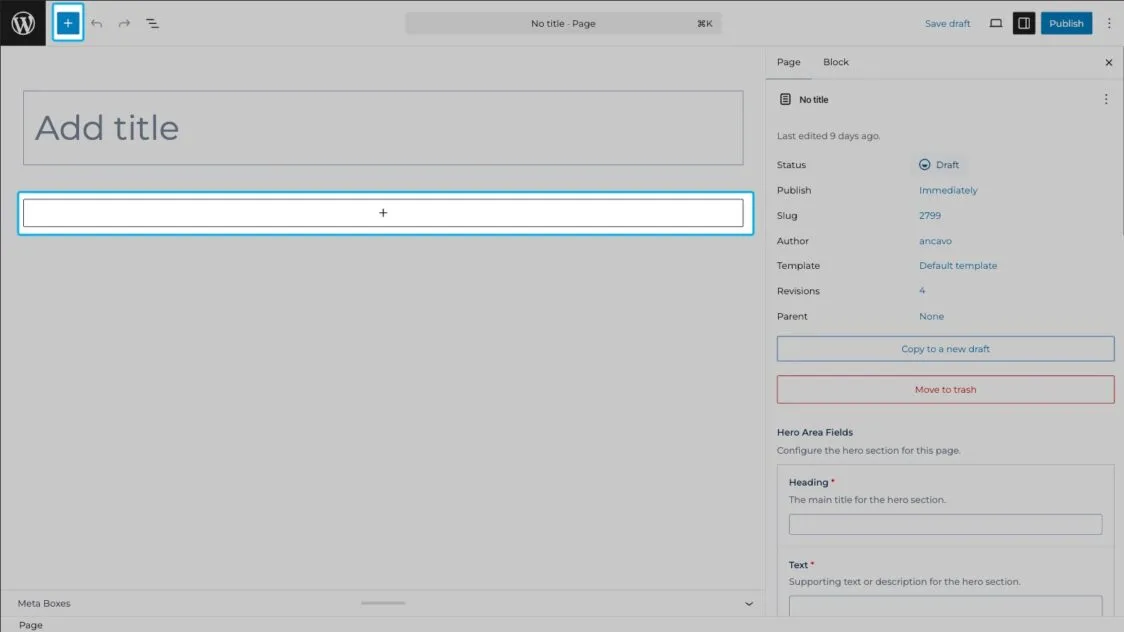Click Move to trash

tap(945, 390)
